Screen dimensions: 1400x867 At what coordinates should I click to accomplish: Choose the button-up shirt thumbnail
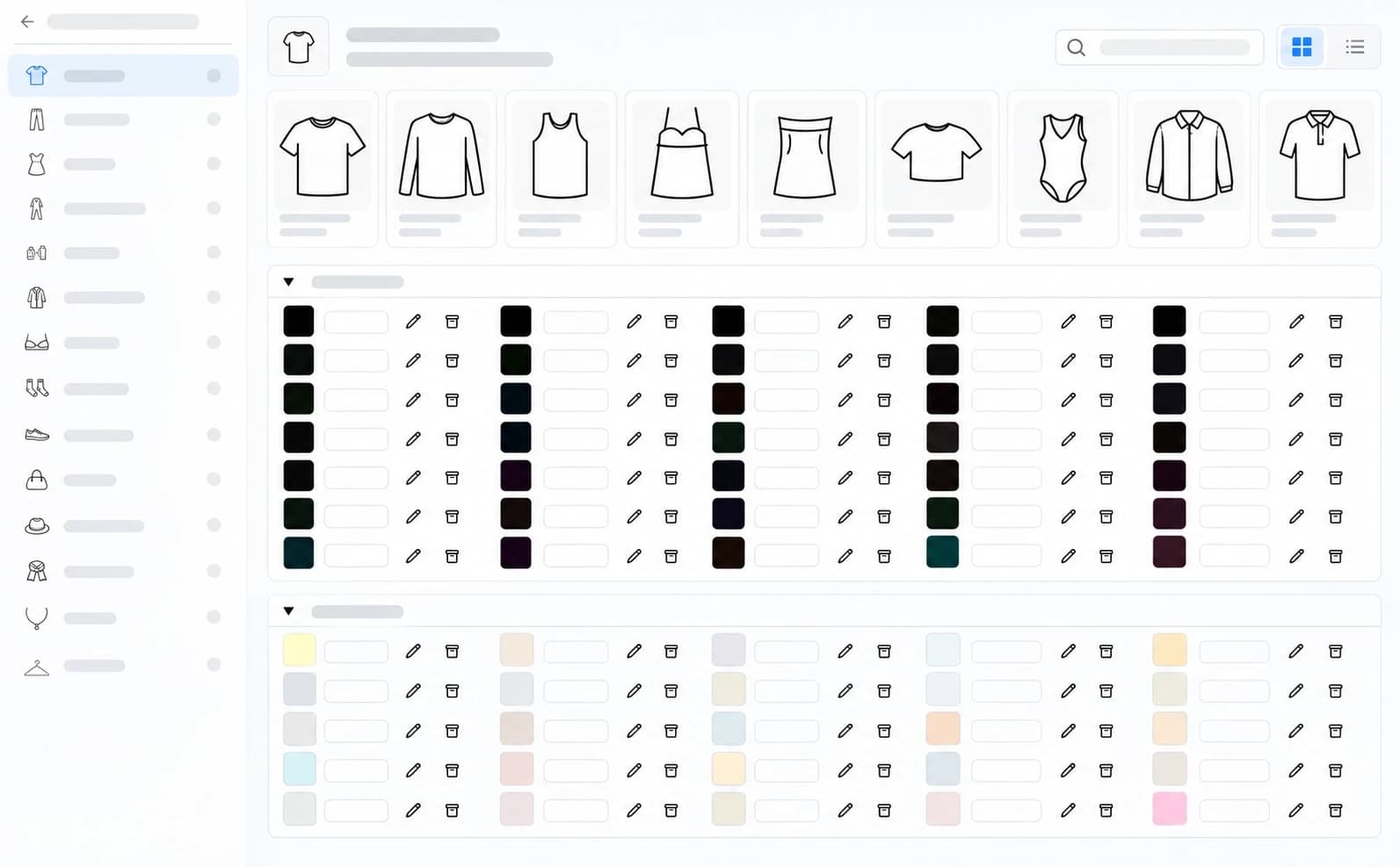point(1188,169)
